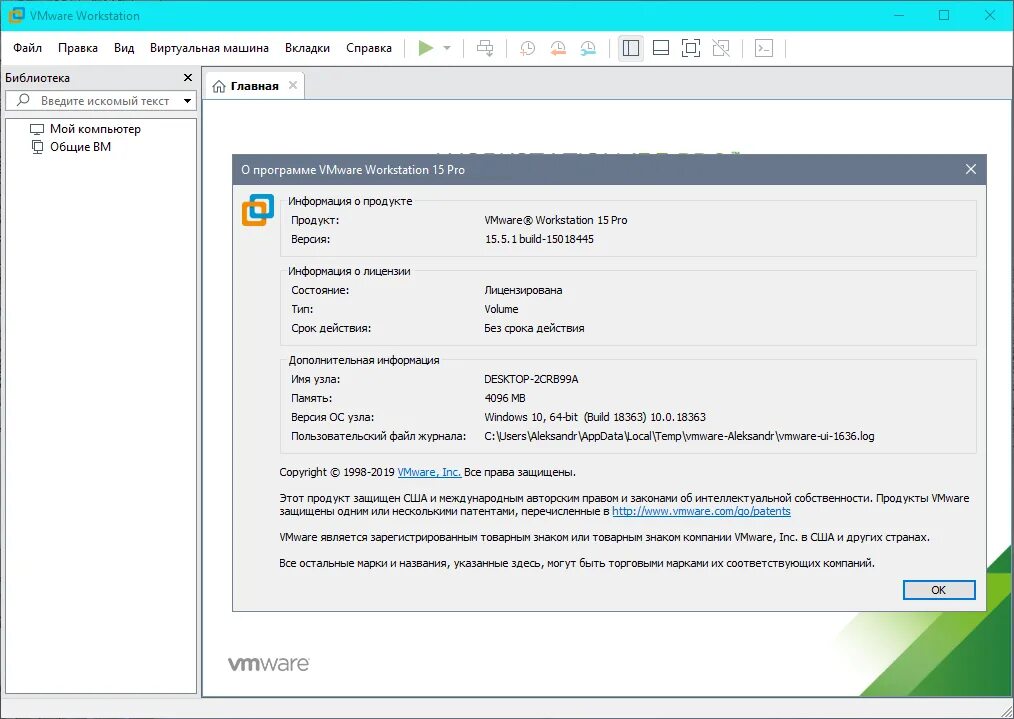Click the Send Ctrl+Alt+Del toolbar icon
1014x719 pixels.
484,48
